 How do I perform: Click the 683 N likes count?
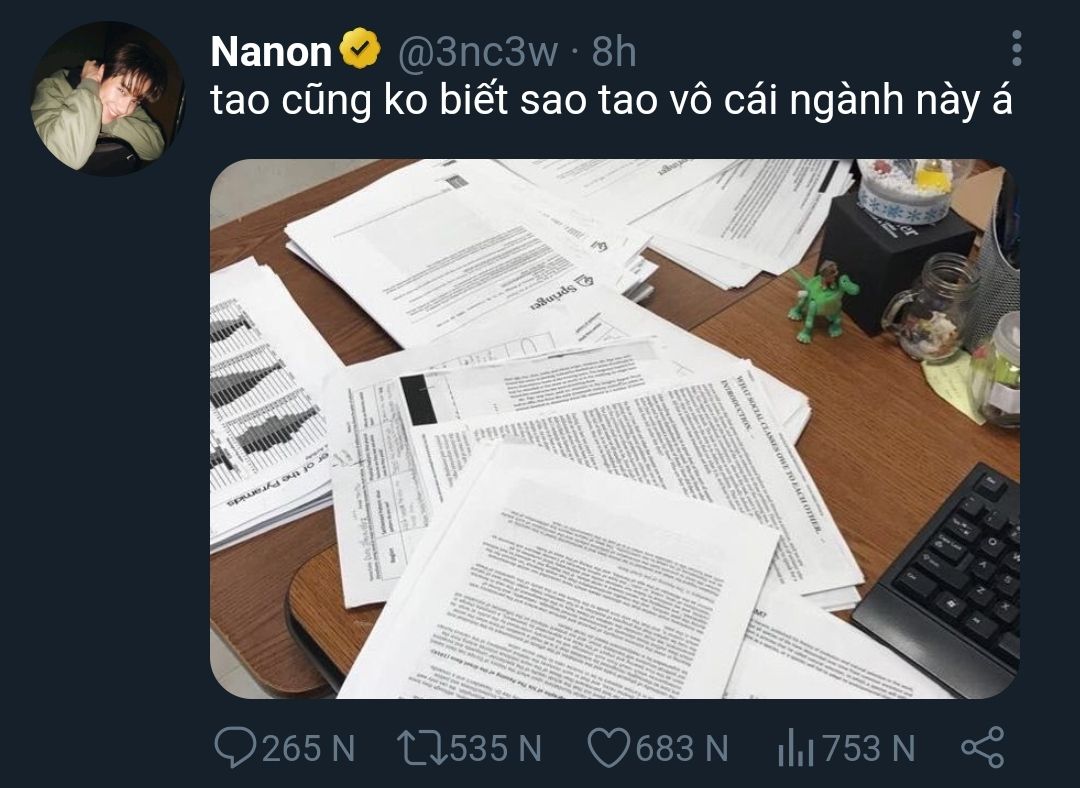point(682,749)
